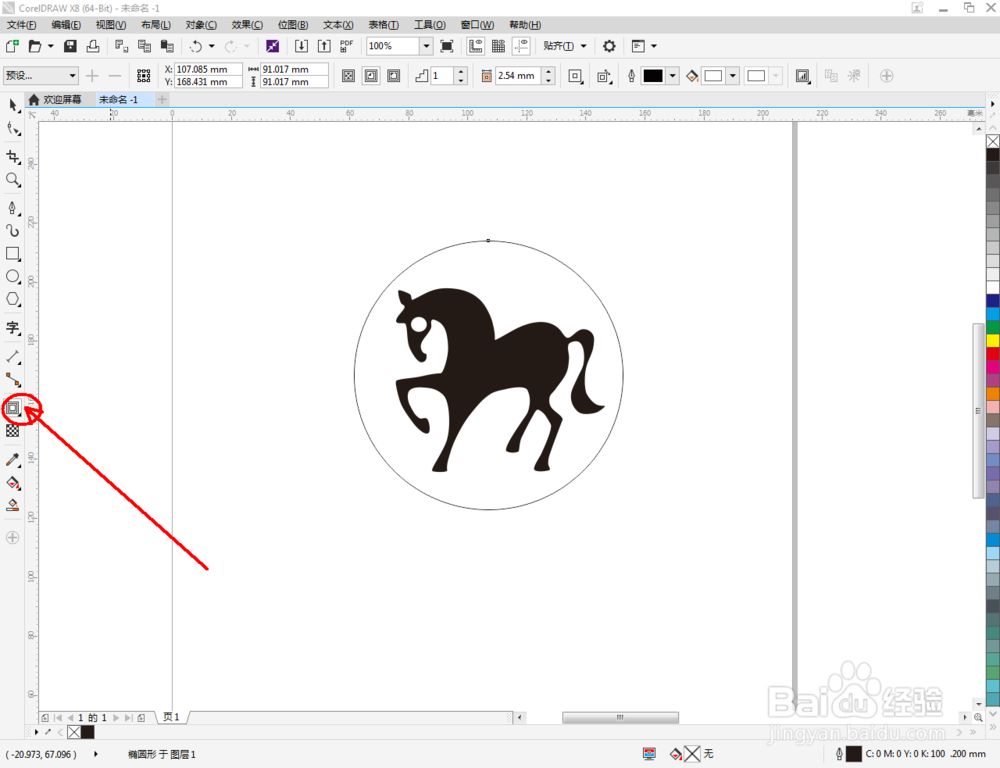
Task: Select the Transparency checkerboard tool
Action: (13, 431)
